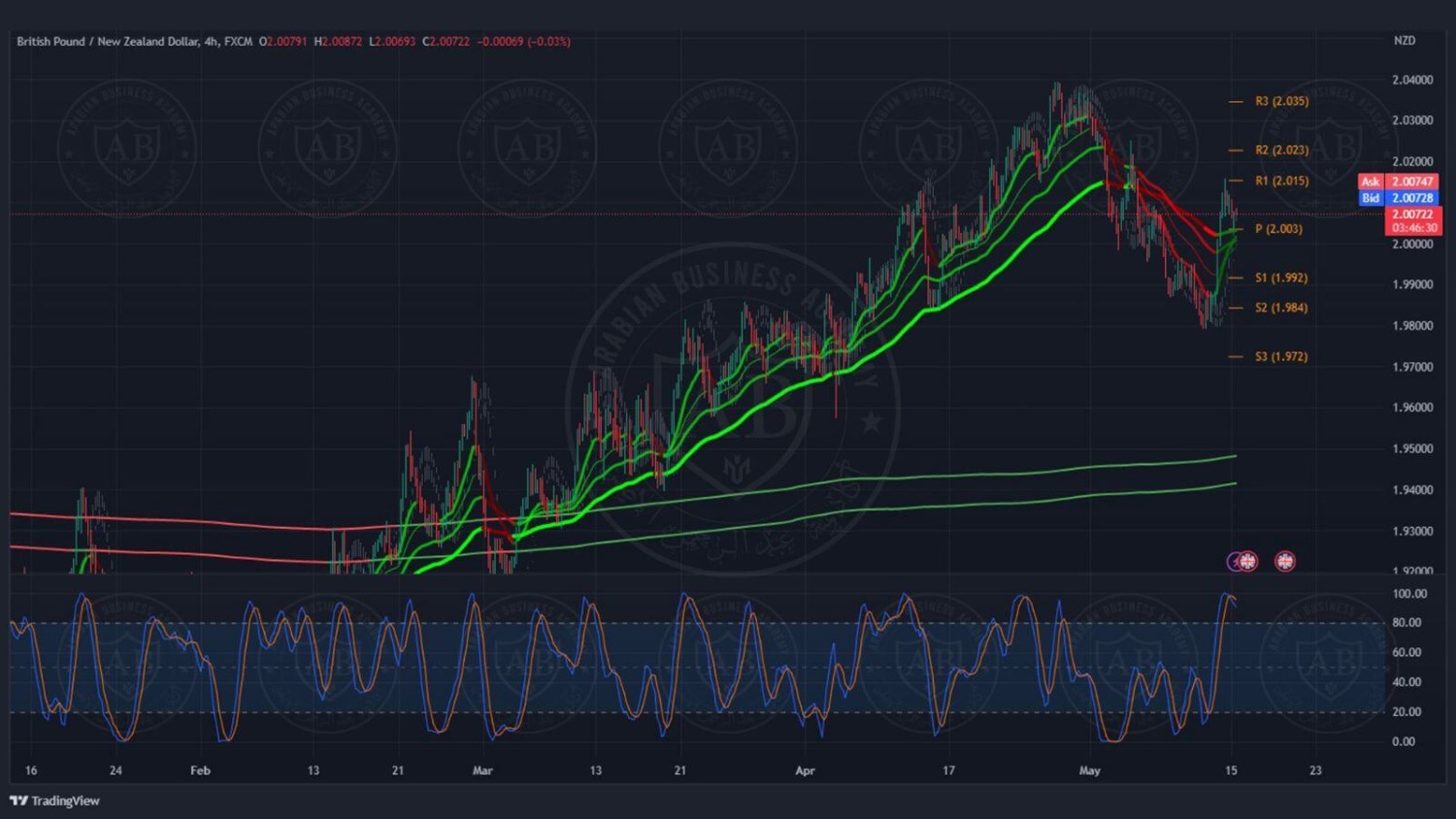Open the NZD currency selector
This screenshot has width=1456, height=819.
[x=1405, y=41]
